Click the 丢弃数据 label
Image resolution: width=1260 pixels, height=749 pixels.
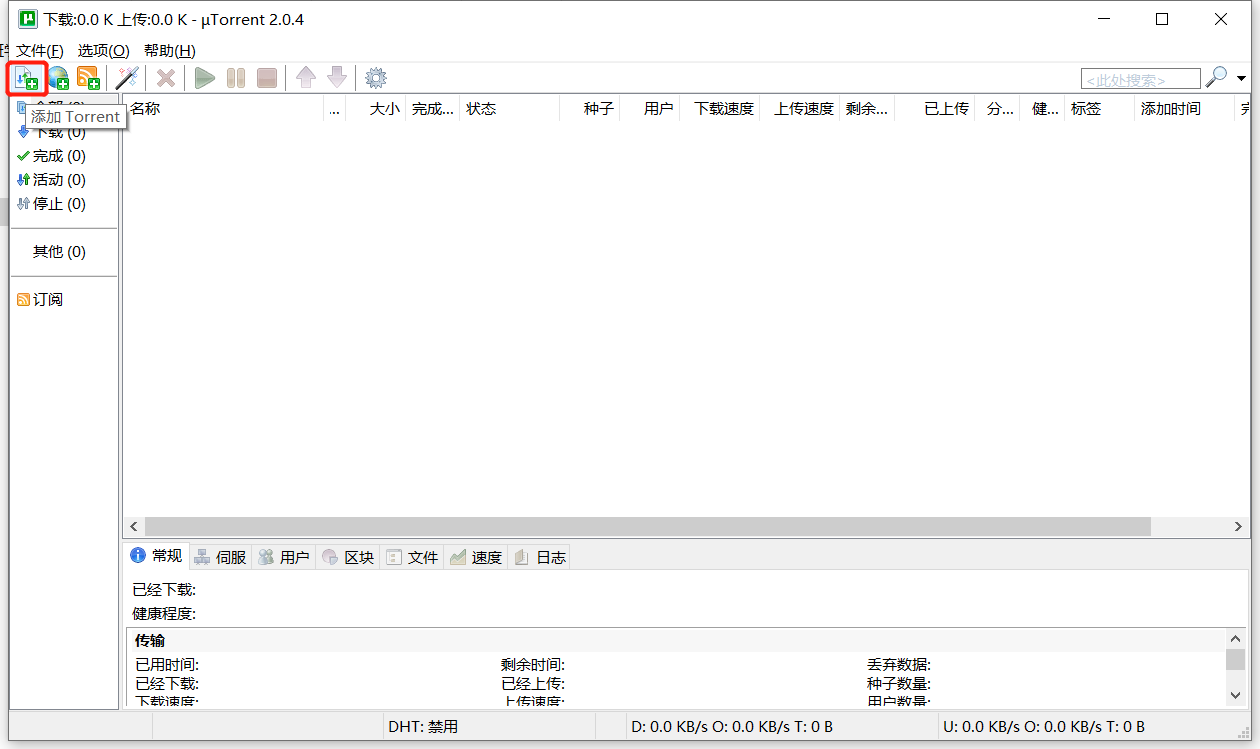coord(899,664)
